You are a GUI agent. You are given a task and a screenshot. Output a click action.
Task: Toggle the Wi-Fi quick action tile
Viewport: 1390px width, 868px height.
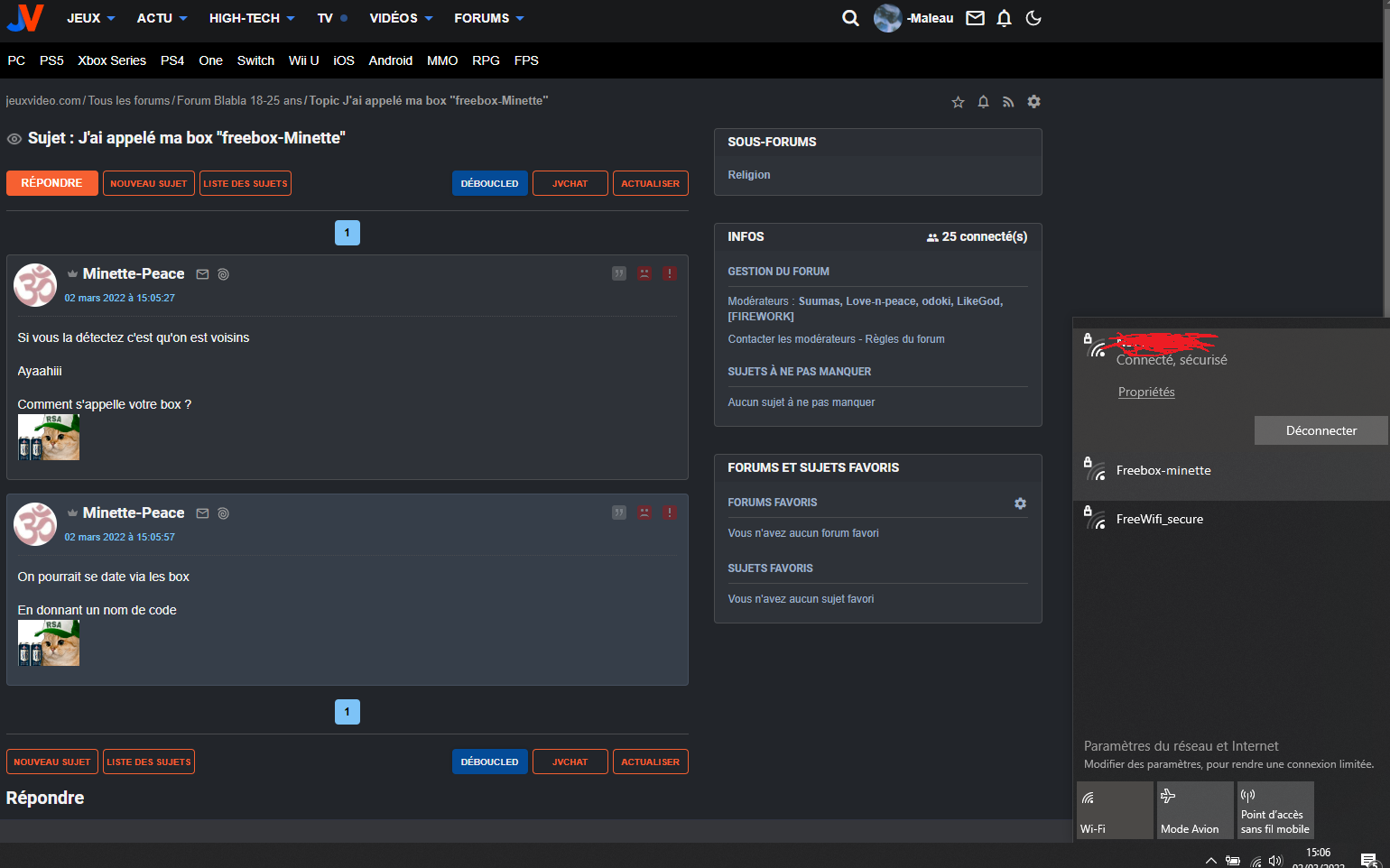coord(1115,809)
